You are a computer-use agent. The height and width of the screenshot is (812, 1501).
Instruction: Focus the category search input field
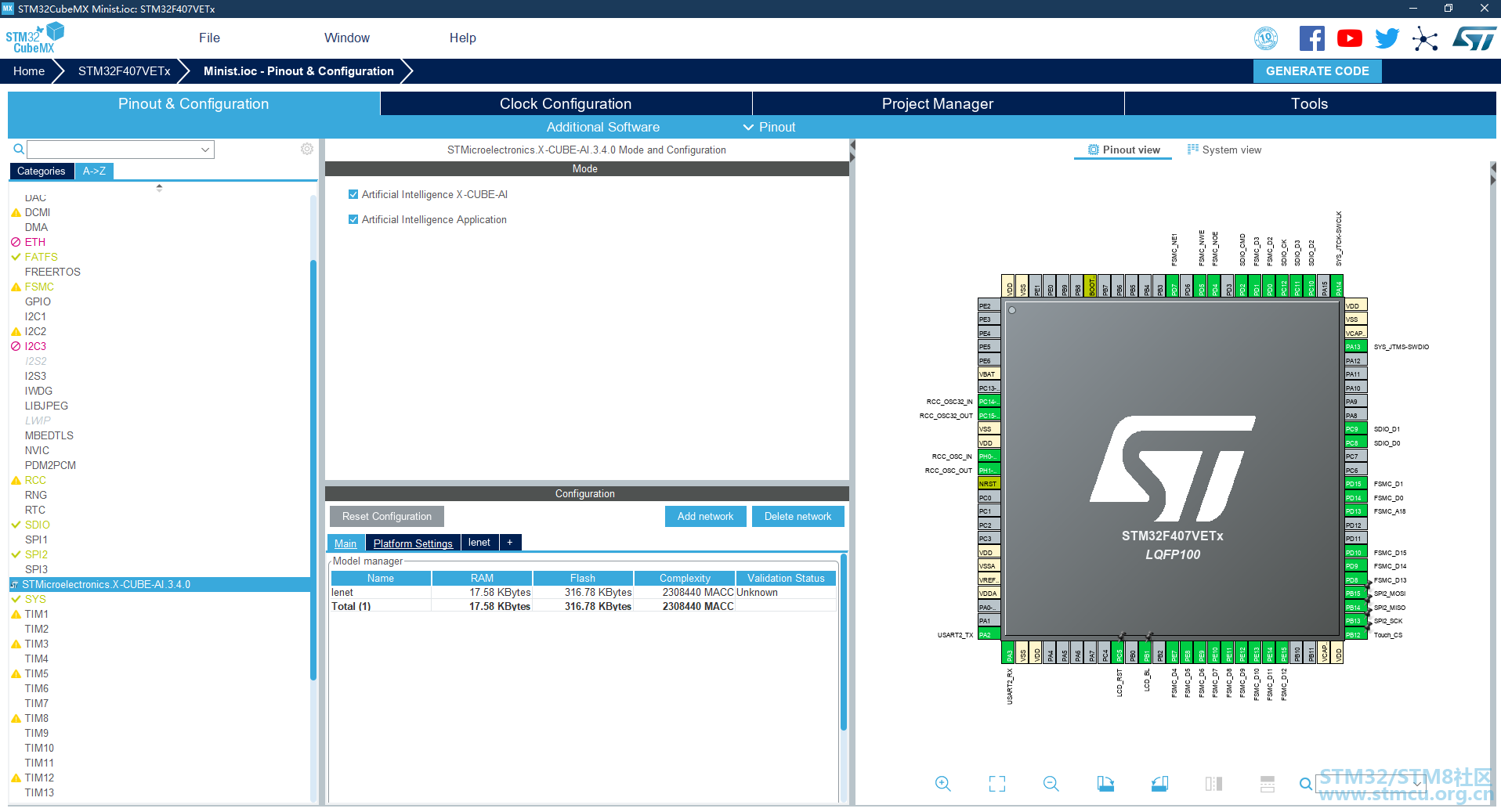[x=114, y=150]
